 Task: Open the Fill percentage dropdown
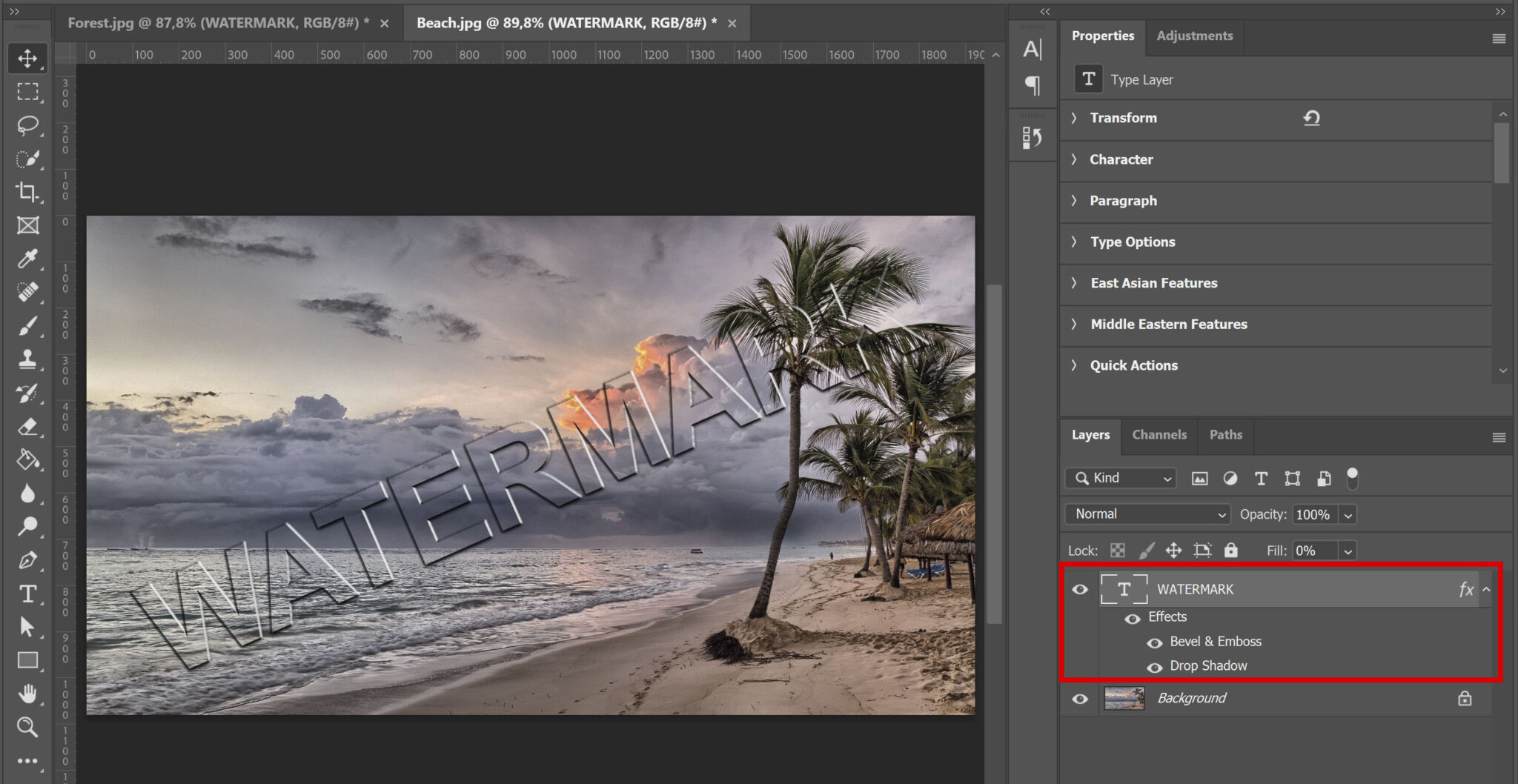1347,551
